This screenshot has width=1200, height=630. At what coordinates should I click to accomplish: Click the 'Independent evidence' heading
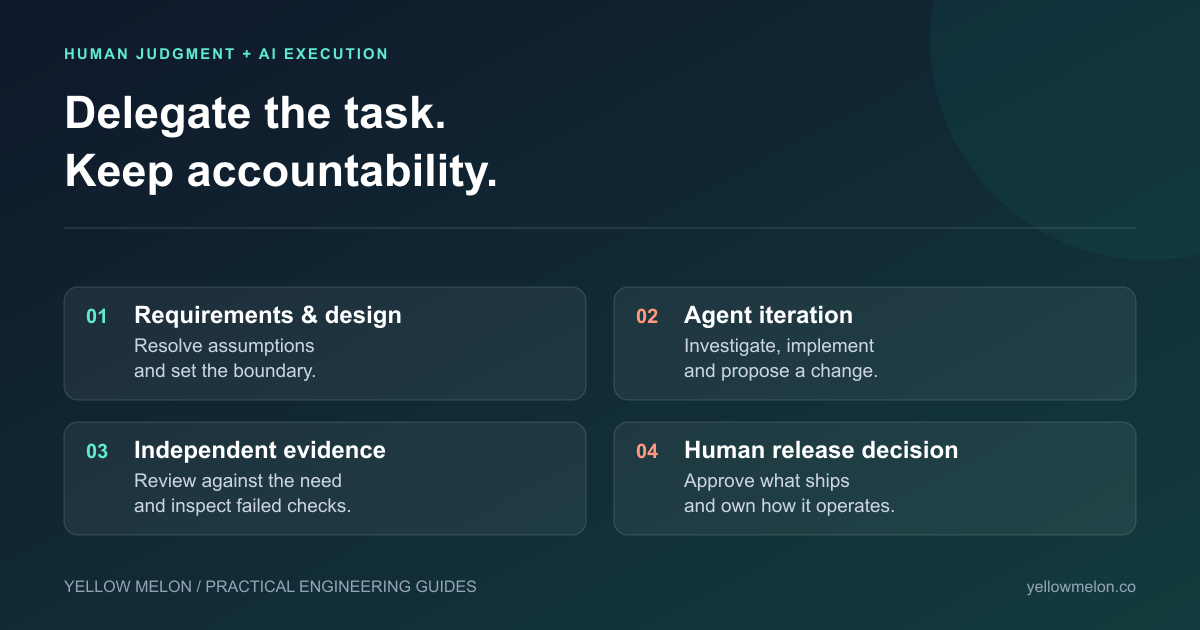point(260,450)
